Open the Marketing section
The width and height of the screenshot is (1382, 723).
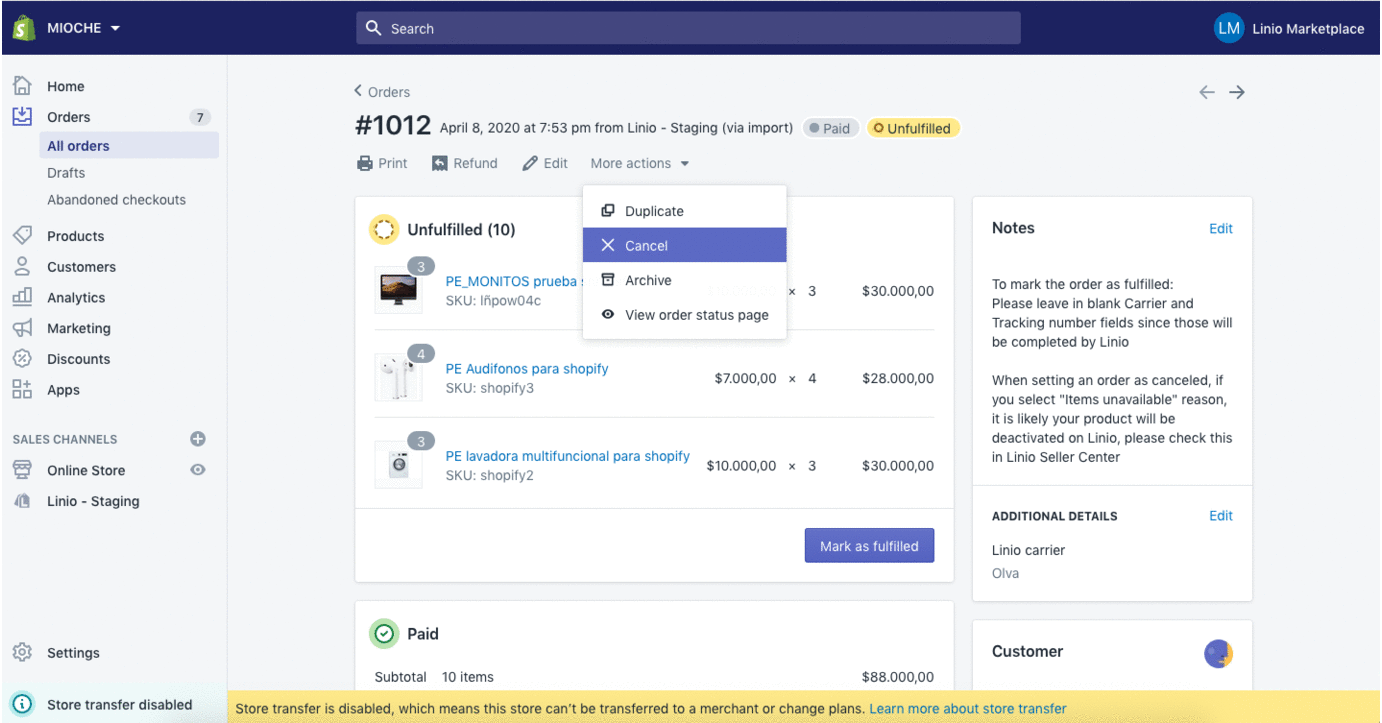(79, 328)
